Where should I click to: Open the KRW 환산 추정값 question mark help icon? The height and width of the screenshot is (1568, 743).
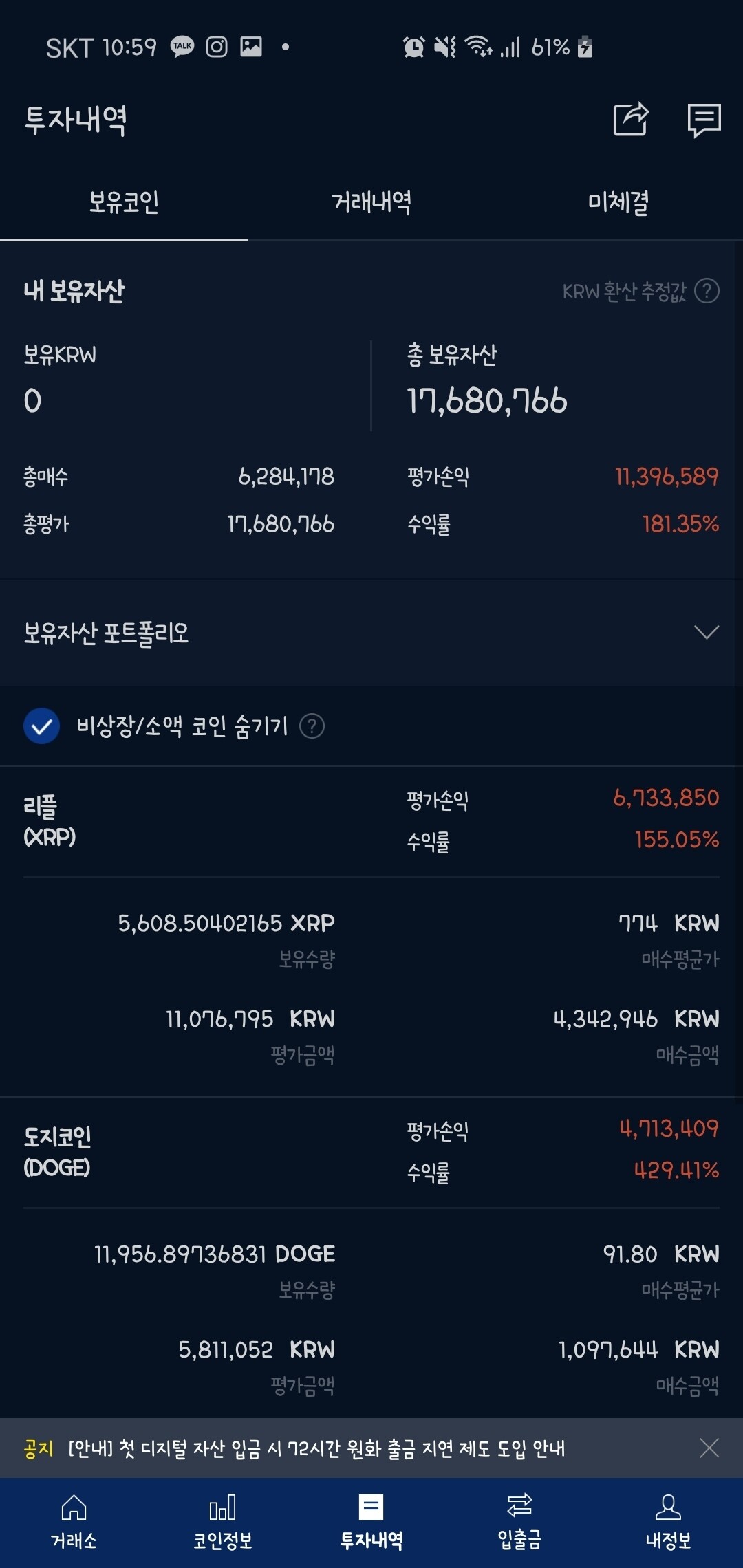click(709, 292)
